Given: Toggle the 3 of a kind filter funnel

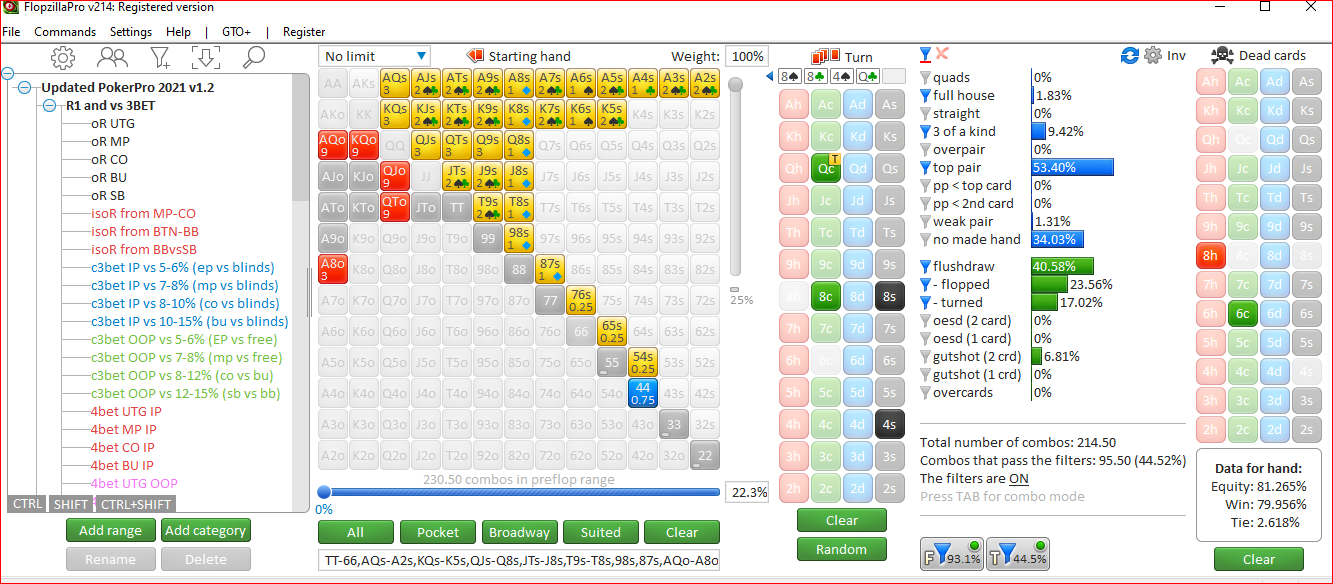Looking at the screenshot, I should (x=925, y=132).
